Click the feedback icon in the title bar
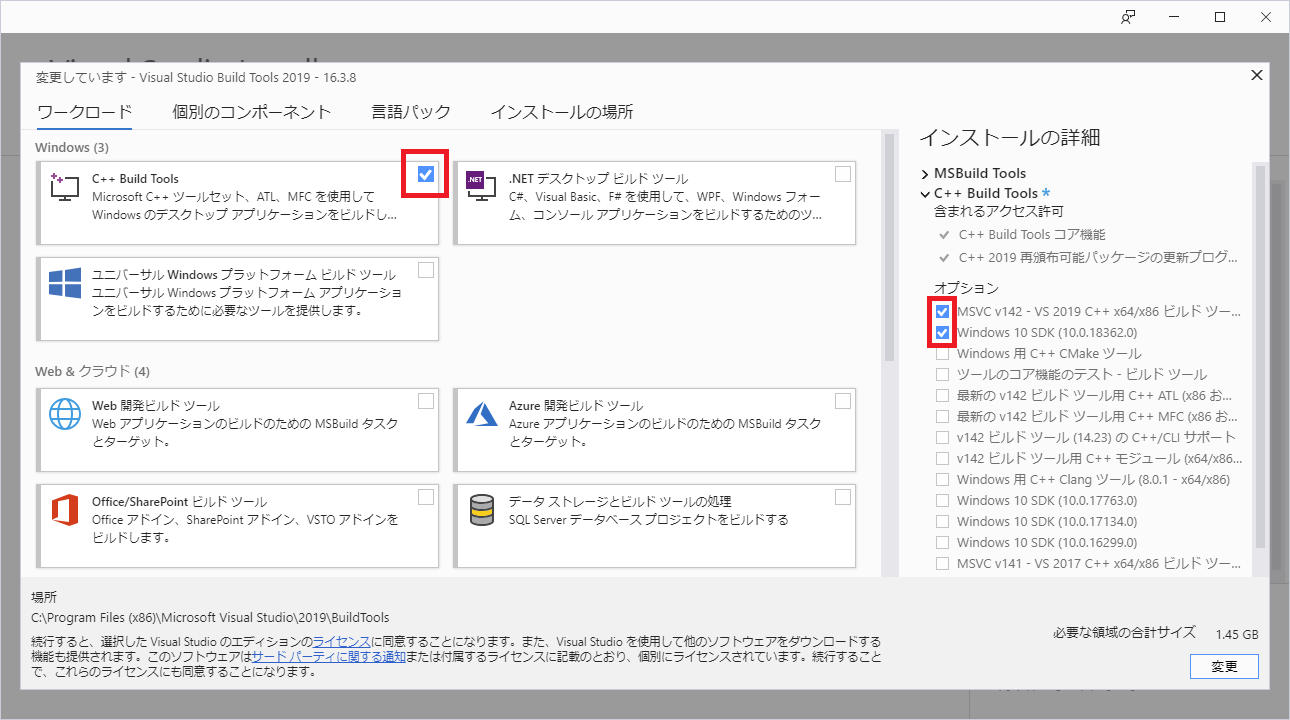The image size is (1290, 720). pos(1127,17)
